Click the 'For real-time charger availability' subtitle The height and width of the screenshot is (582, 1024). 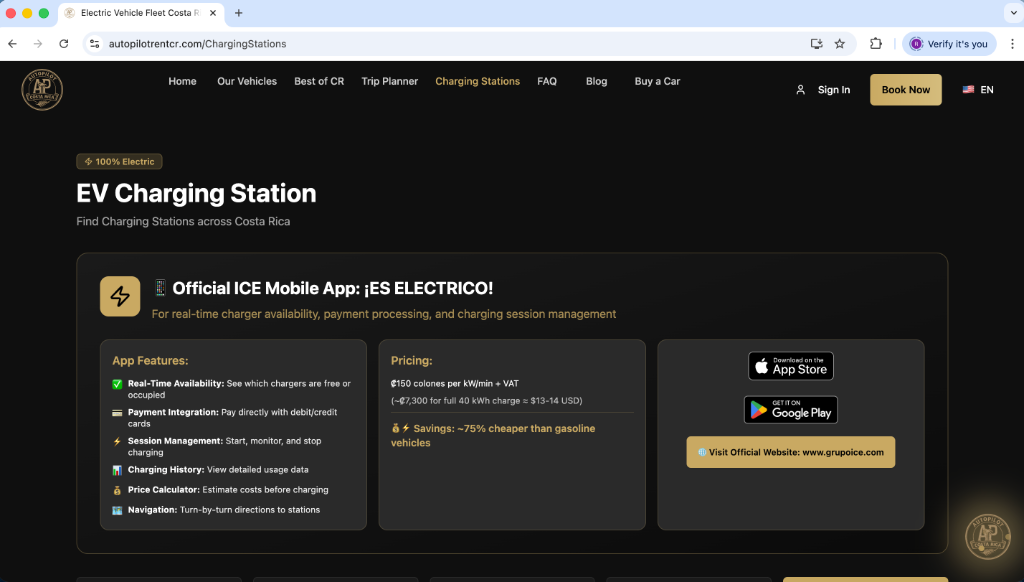pos(384,314)
